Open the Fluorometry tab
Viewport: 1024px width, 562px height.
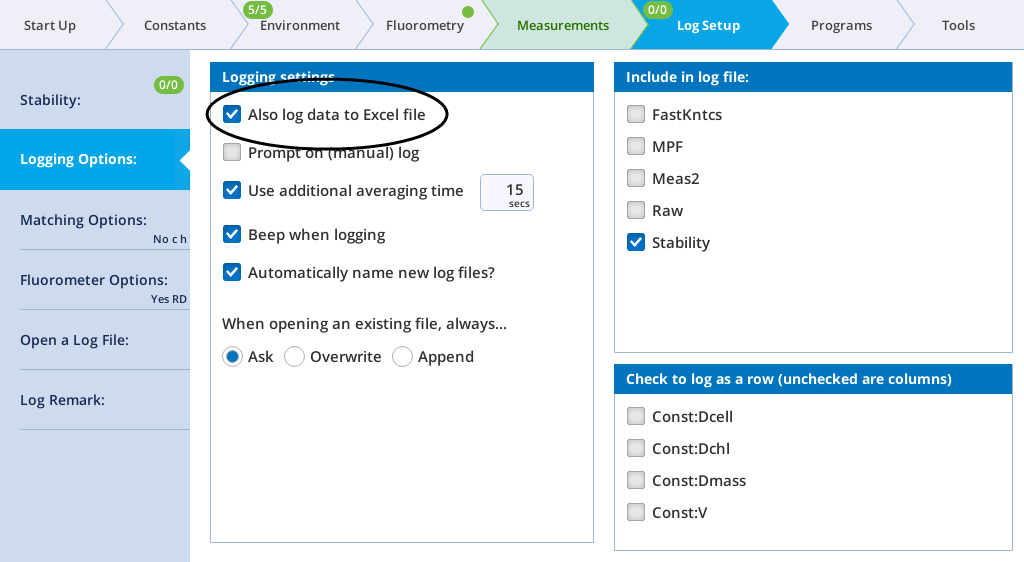424,25
